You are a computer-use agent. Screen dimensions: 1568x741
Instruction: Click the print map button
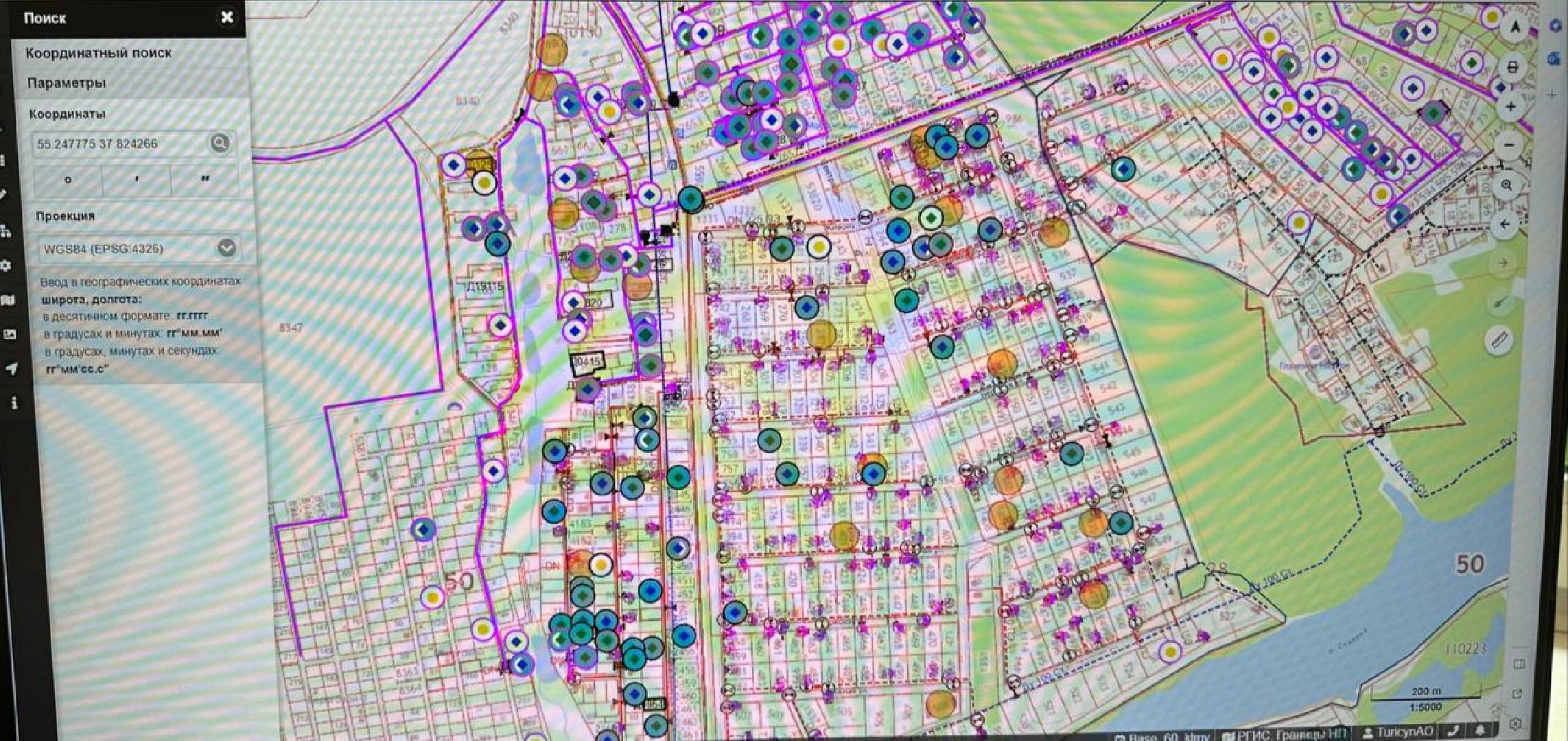pos(1512,67)
